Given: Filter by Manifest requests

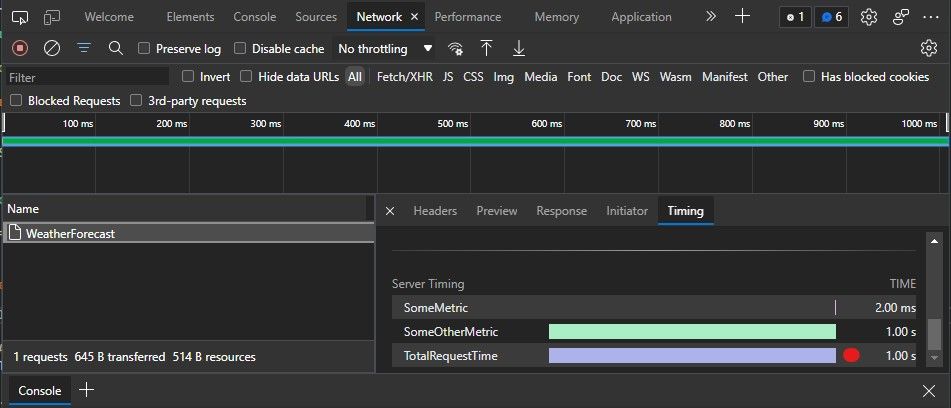Looking at the screenshot, I should point(725,76).
